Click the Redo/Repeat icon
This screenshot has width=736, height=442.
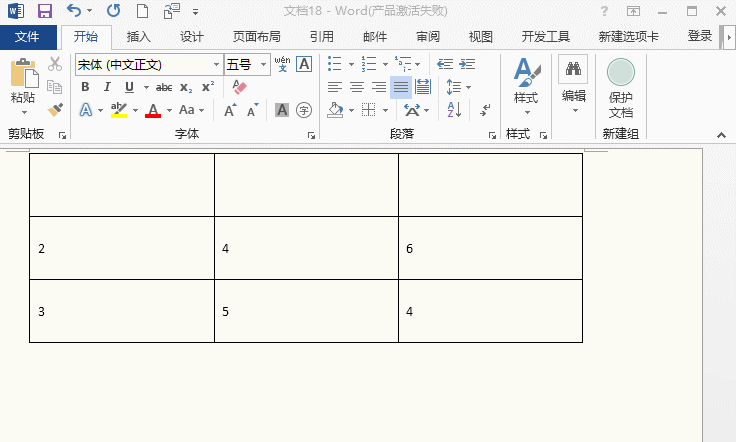[x=114, y=10]
